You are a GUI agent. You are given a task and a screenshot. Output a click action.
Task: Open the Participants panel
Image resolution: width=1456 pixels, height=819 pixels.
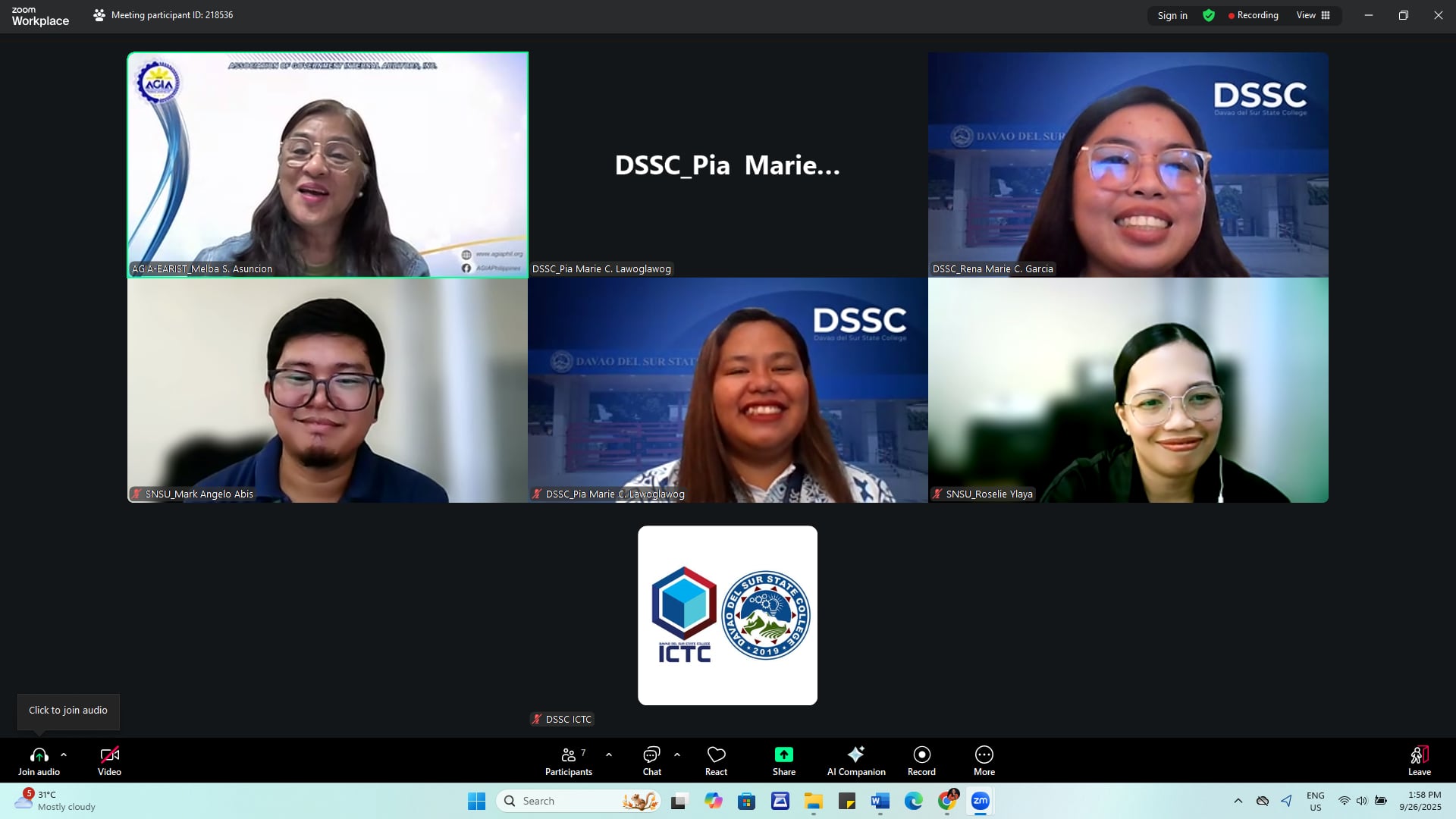click(569, 755)
